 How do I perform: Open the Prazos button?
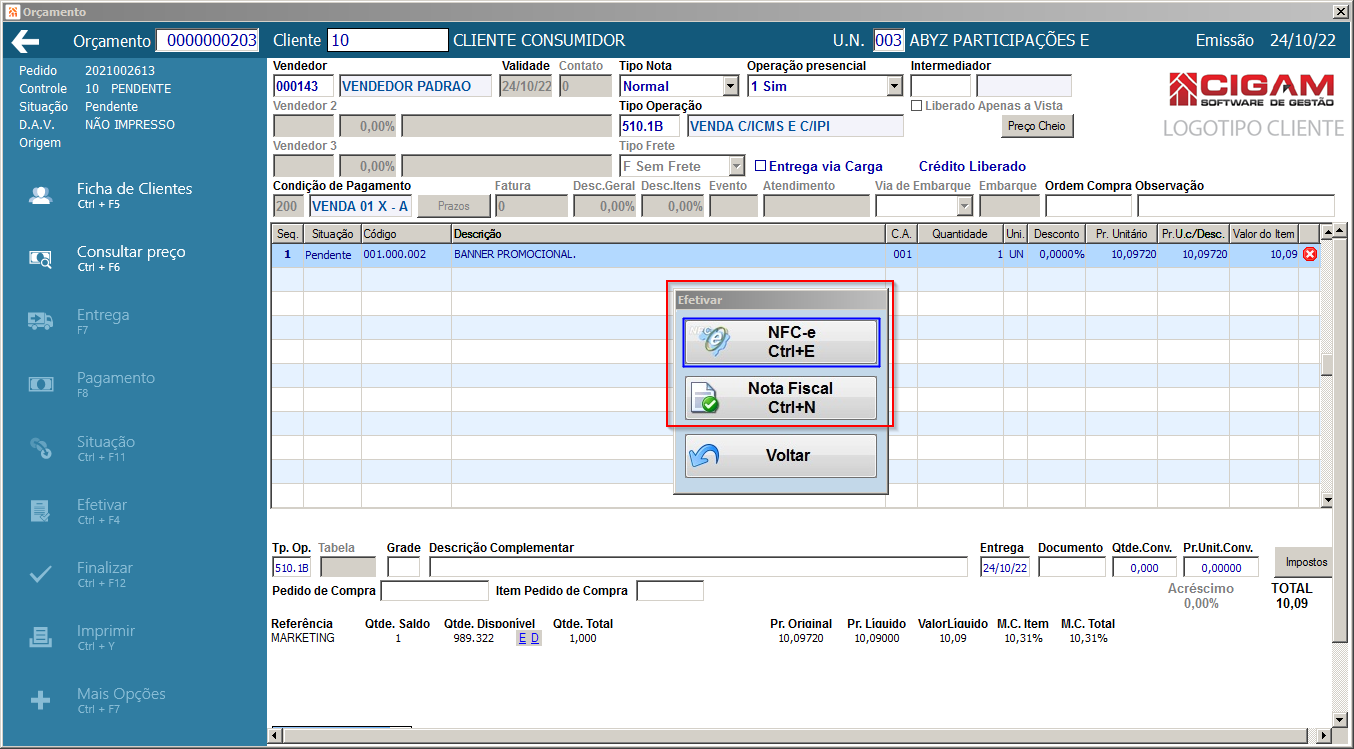tap(454, 205)
